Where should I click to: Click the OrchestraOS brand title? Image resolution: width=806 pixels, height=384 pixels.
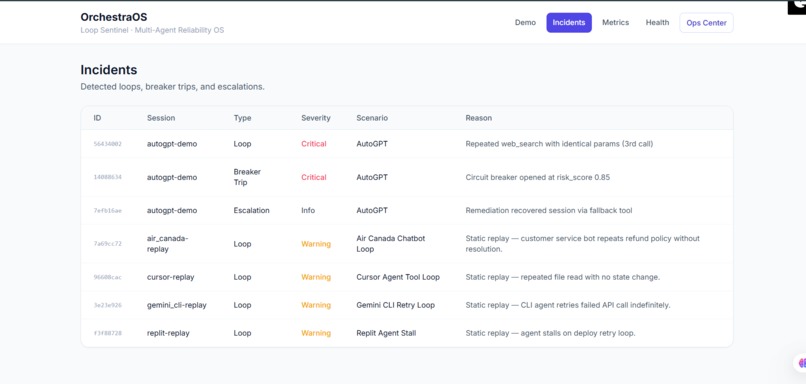pyautogui.click(x=114, y=17)
